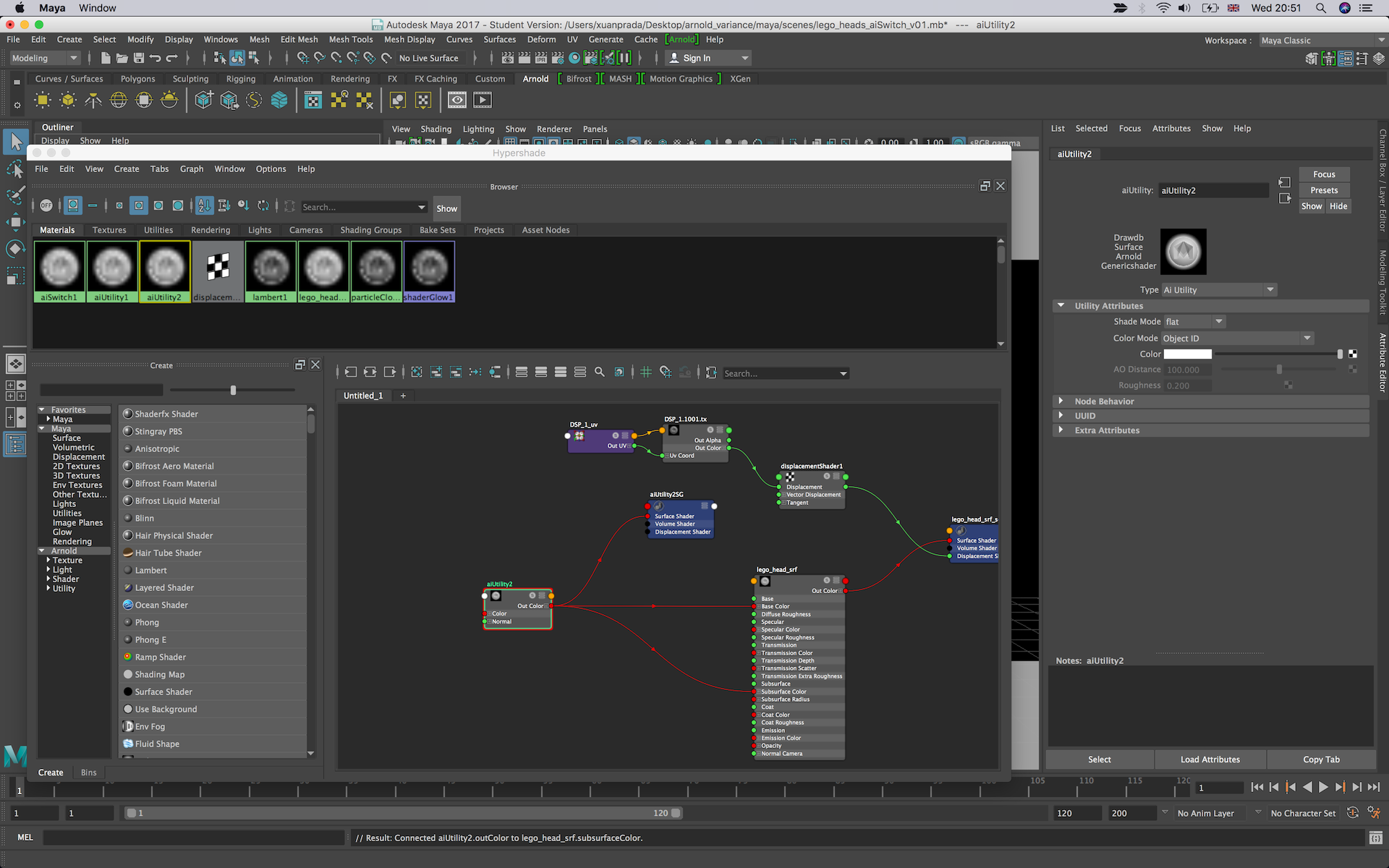Open the Modeling menu set dropdown
Screen dimensions: 1389x868
[44, 58]
